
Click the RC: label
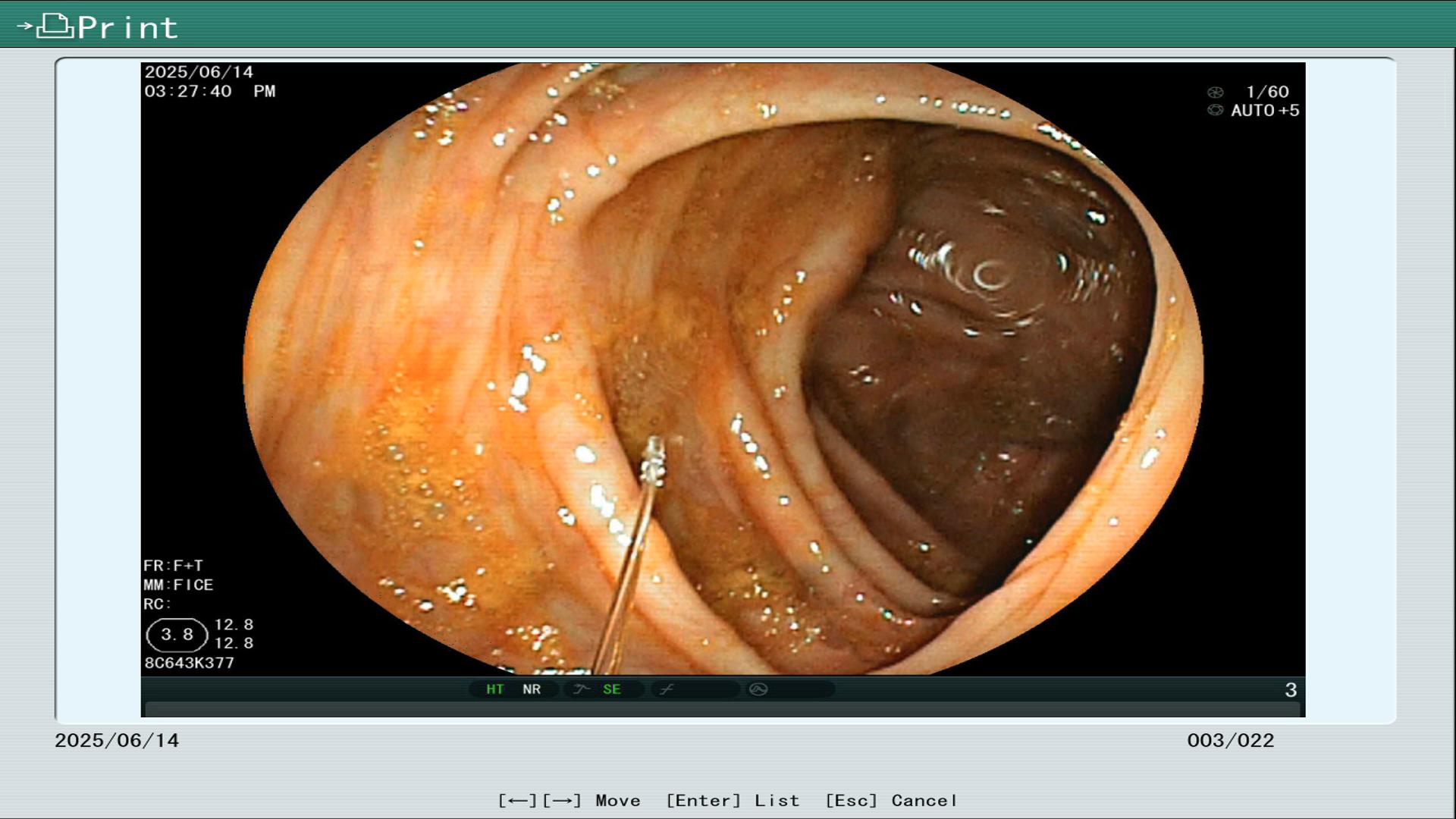pos(158,604)
